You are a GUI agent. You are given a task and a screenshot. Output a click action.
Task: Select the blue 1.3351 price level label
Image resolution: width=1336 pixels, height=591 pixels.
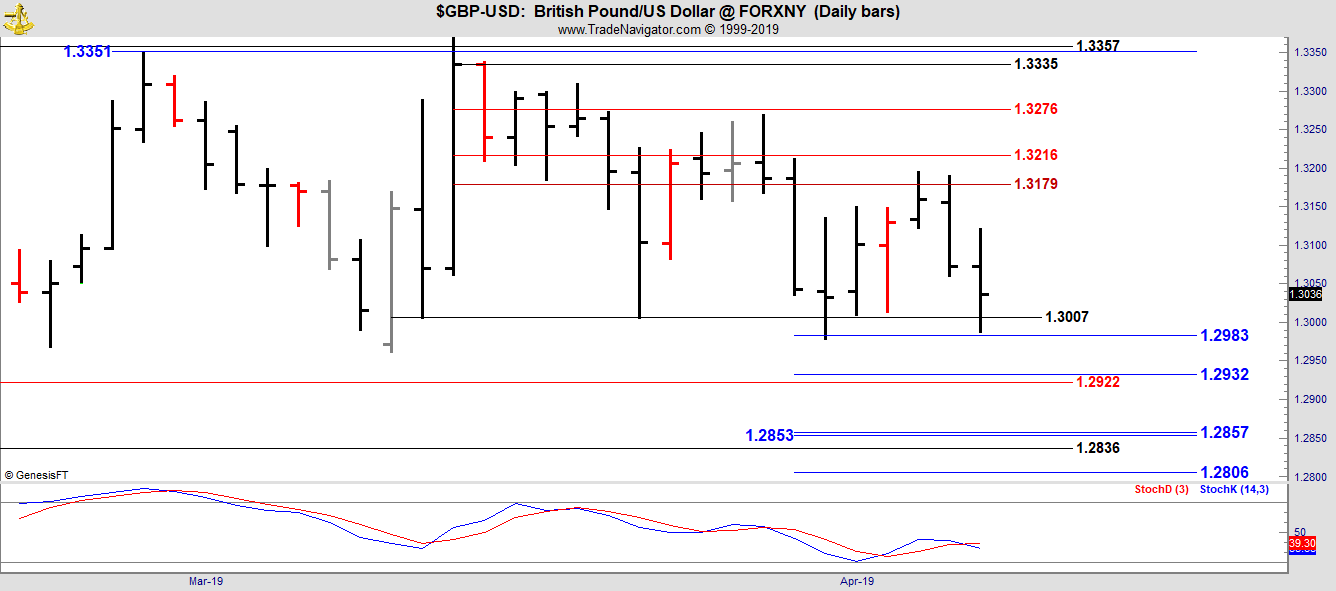(x=87, y=51)
